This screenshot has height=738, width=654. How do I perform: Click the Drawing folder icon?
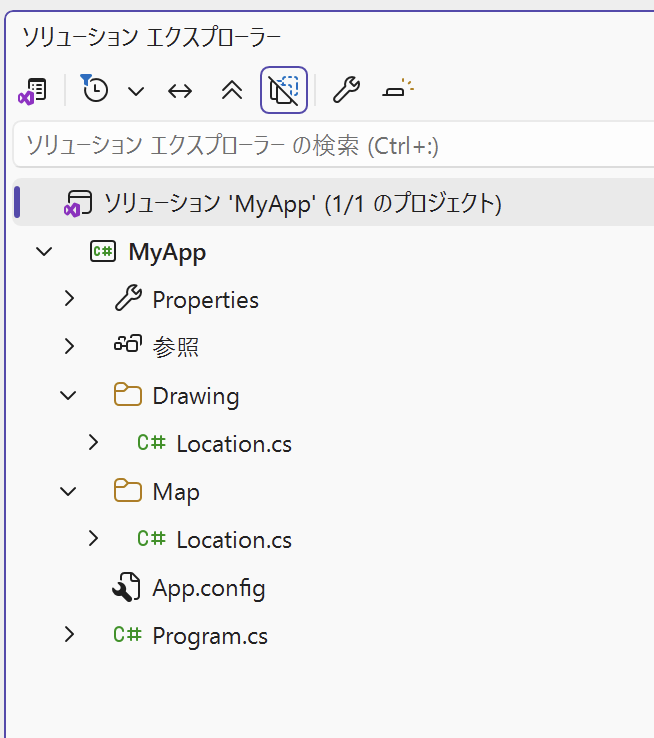[x=128, y=394]
